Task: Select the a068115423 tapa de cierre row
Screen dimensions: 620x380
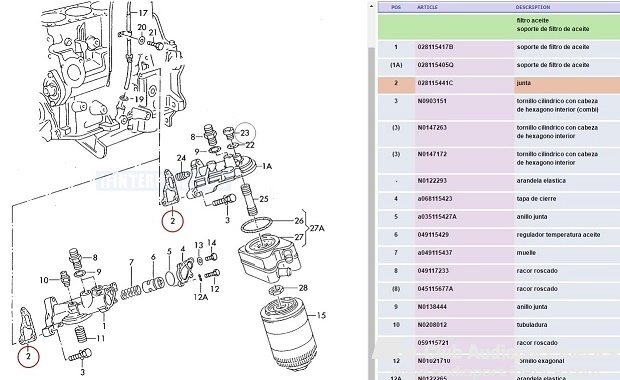Action: click(499, 199)
